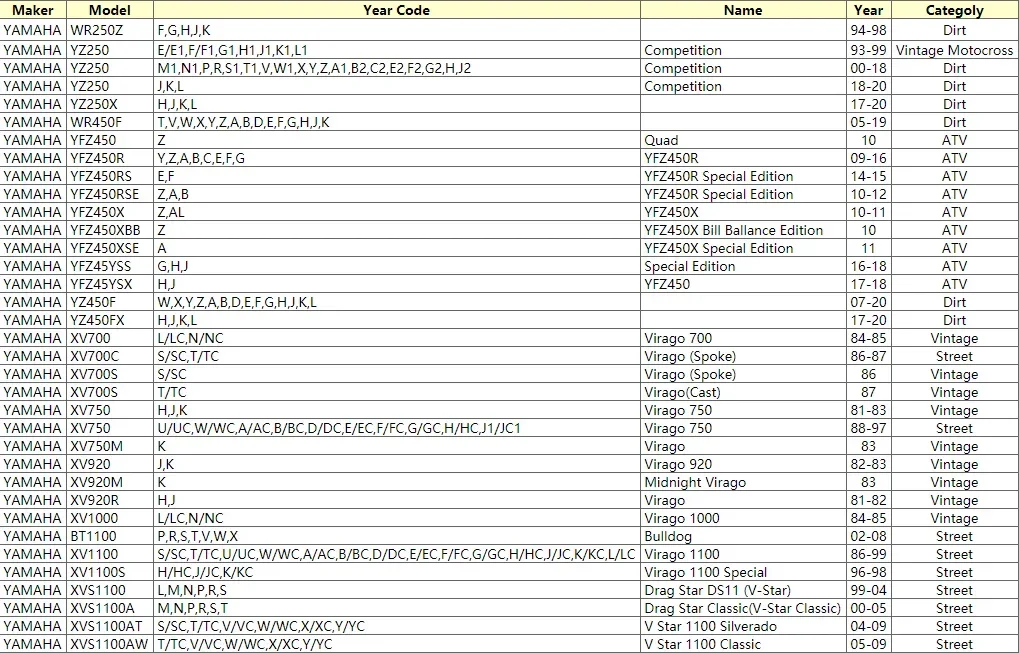Click the Year Code column header
The image size is (1019, 653).
tap(396, 10)
